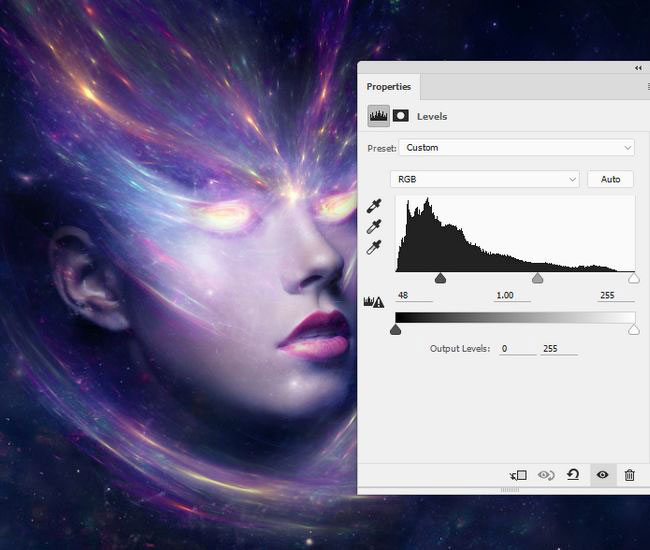Click the histogram recalculate warning icon

click(x=374, y=302)
